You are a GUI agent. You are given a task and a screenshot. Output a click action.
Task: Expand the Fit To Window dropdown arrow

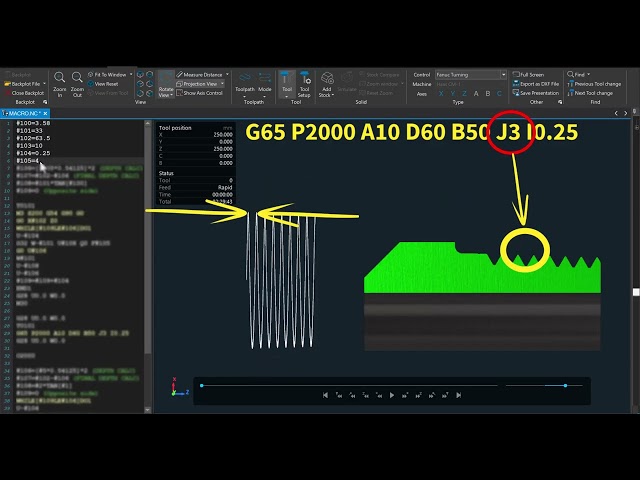point(131,75)
